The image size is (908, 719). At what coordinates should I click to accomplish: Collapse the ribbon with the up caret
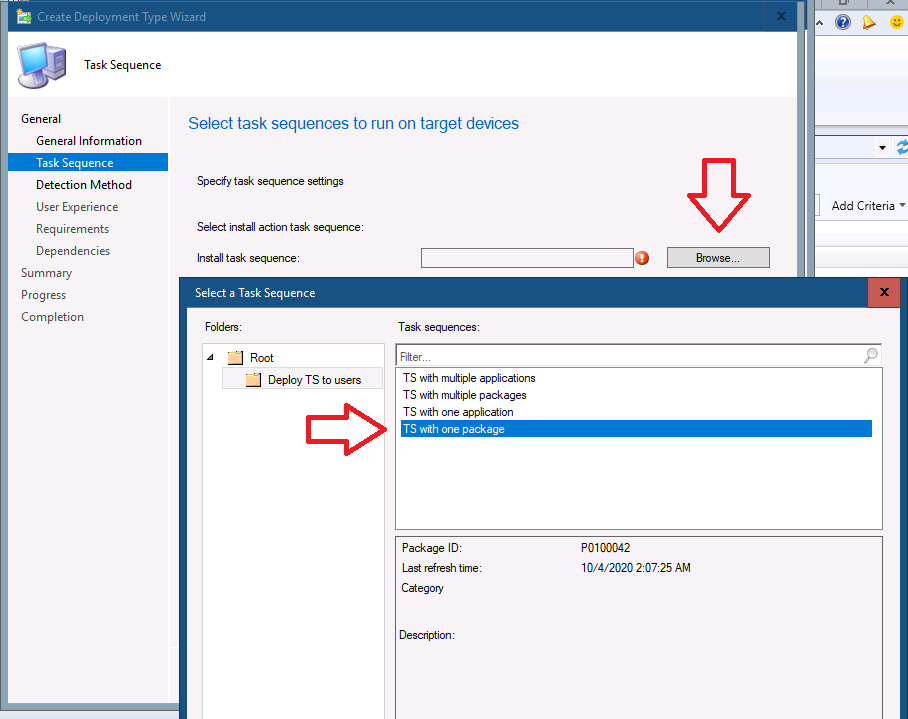819,23
